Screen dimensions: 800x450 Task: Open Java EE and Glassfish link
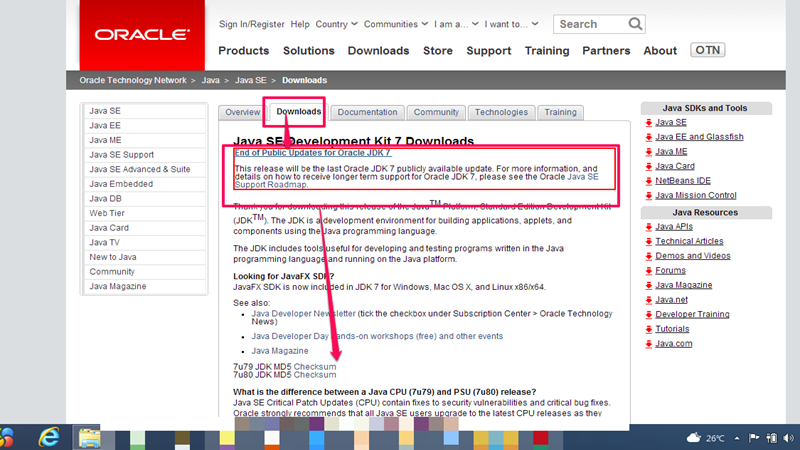click(699, 137)
